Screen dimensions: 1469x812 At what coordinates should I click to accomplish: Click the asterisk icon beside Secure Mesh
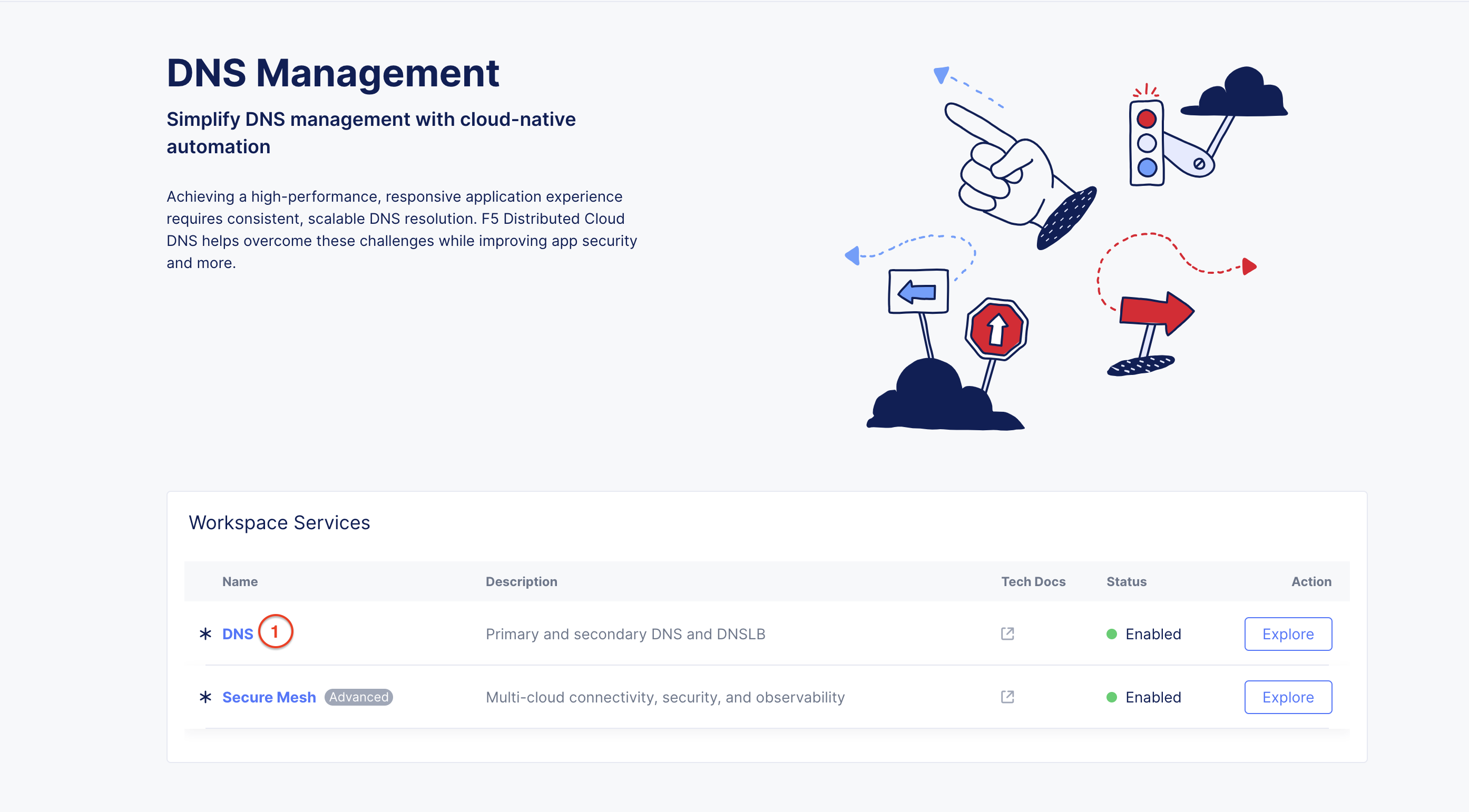tap(205, 697)
